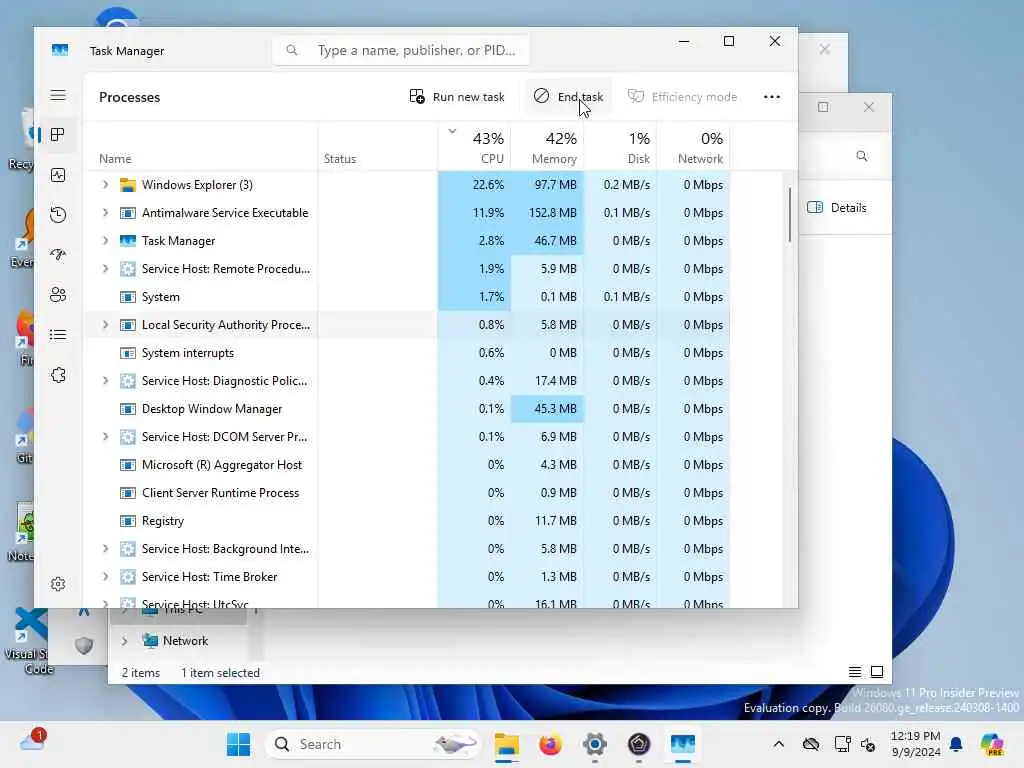Open Task Manager hamburger navigation menu

pos(58,95)
